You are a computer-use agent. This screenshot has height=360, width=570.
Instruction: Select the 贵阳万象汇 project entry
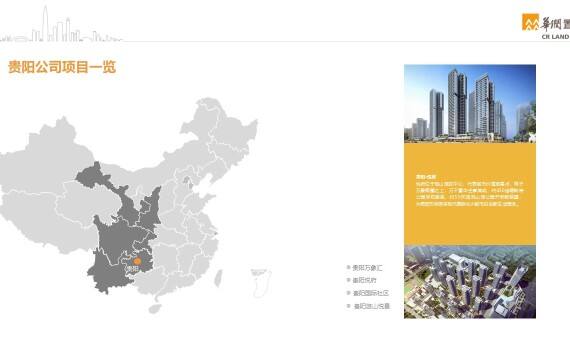367,268
